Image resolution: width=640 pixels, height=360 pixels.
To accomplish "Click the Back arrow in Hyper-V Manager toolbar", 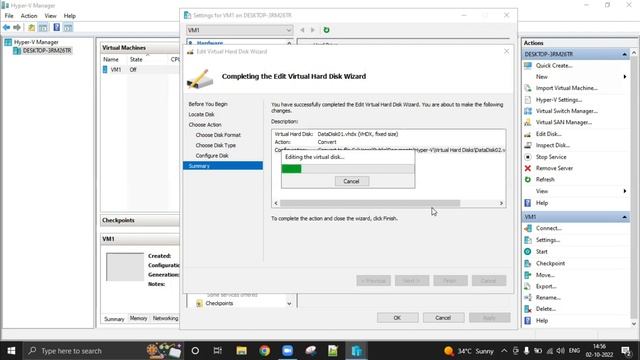I will [7, 27].
